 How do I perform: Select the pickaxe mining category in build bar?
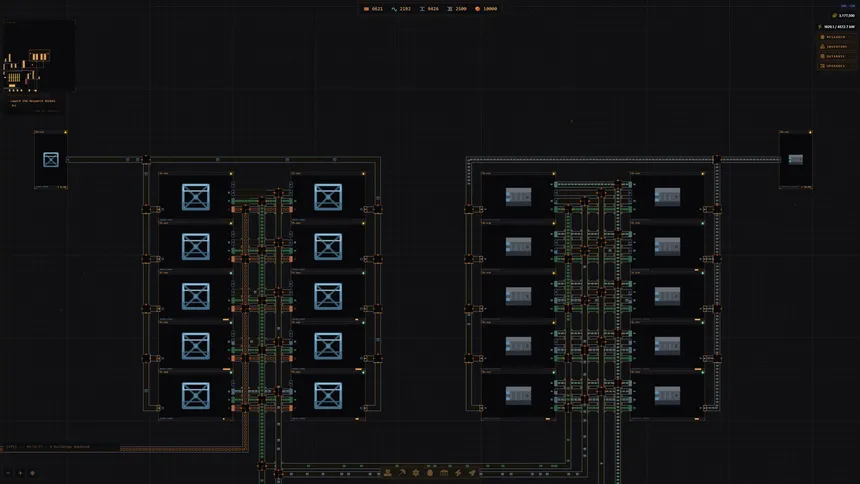402,472
